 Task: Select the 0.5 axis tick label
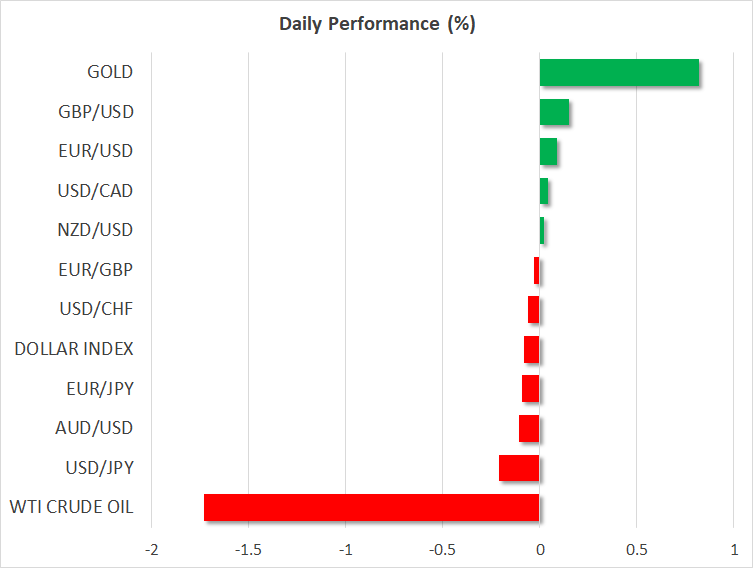[x=636, y=550]
